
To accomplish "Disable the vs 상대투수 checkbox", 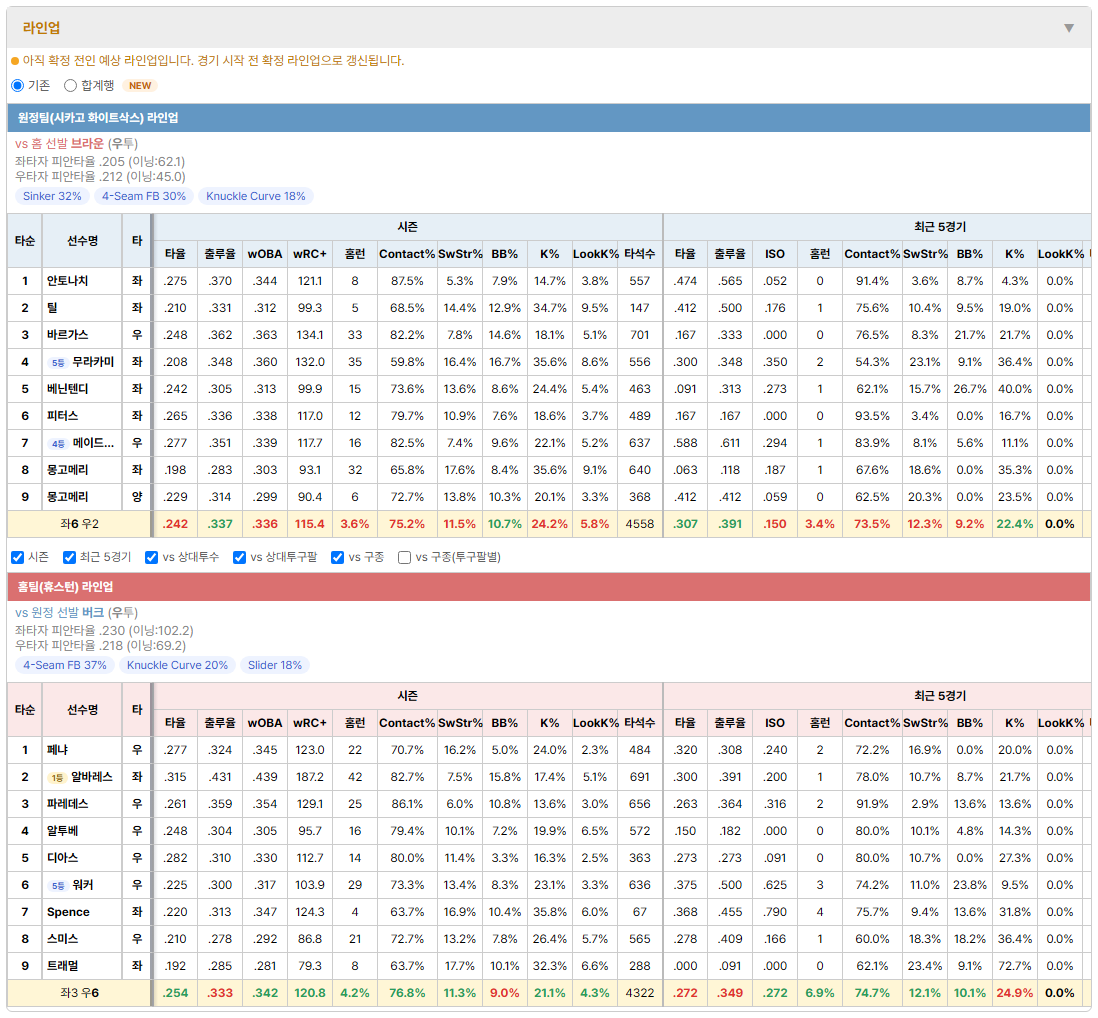I will pos(151,557).
